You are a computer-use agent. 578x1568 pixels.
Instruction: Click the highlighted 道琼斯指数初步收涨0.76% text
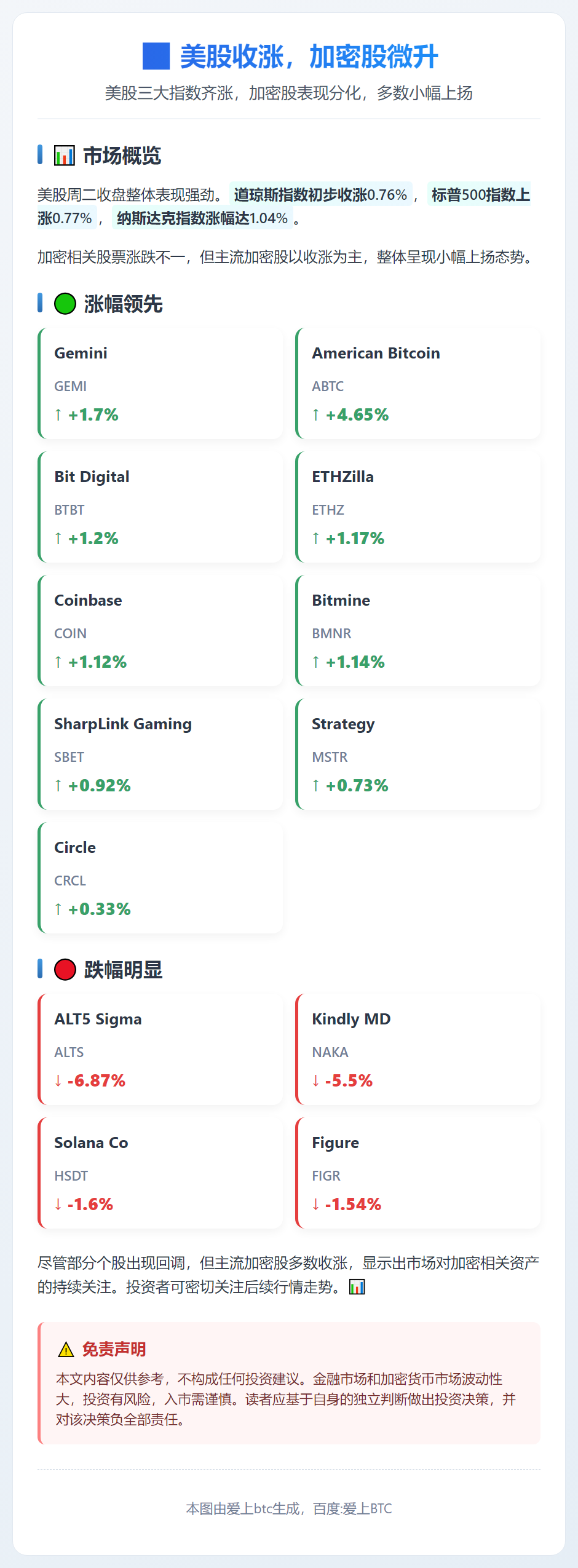click(320, 195)
